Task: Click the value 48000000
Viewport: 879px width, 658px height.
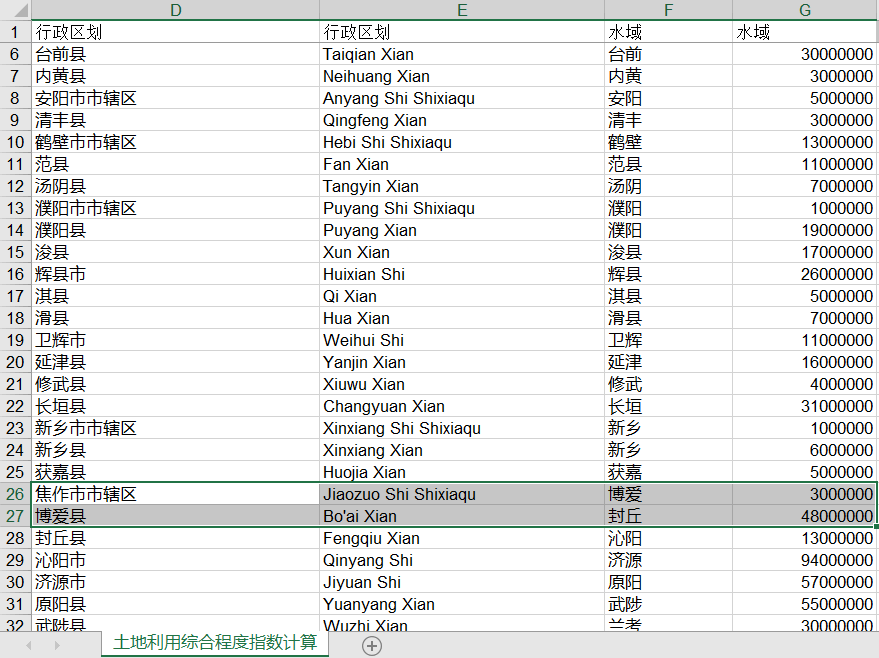Action: [x=805, y=516]
